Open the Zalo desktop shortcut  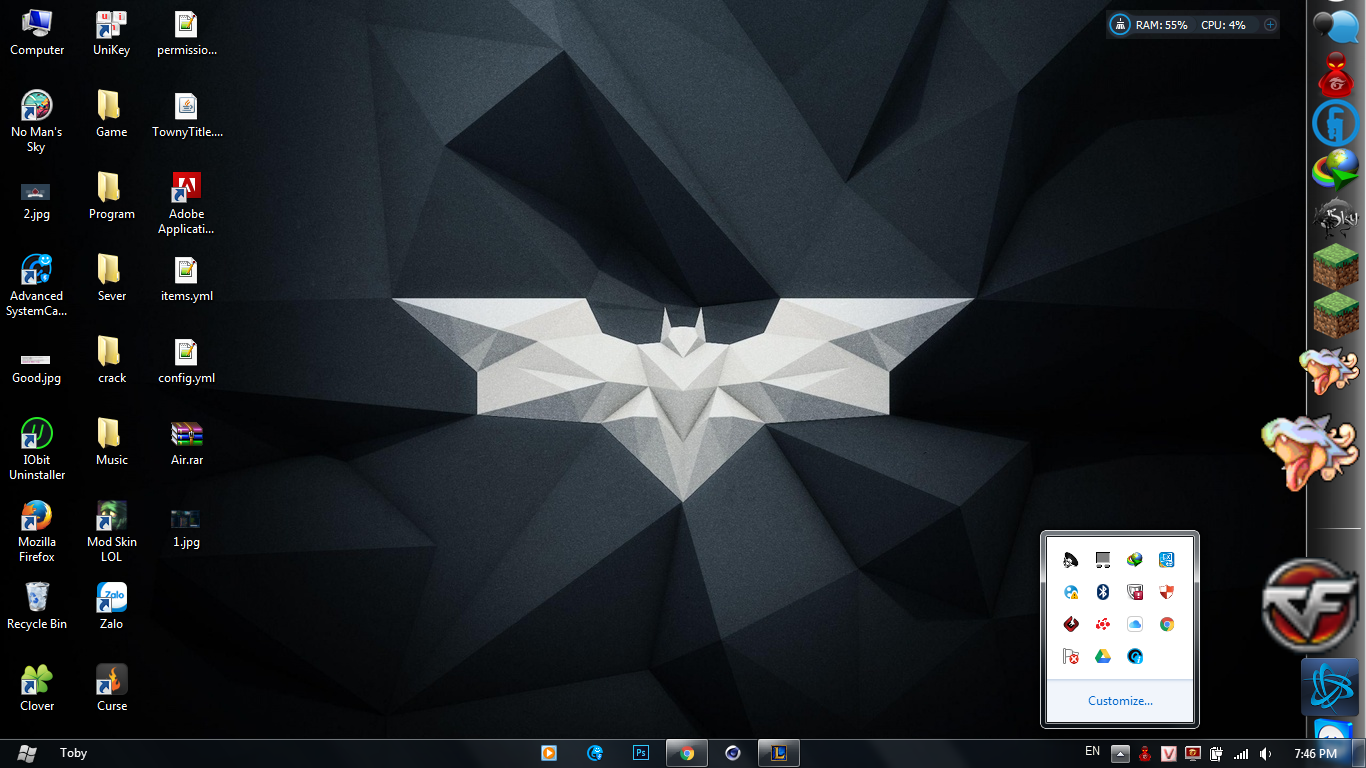click(111, 606)
